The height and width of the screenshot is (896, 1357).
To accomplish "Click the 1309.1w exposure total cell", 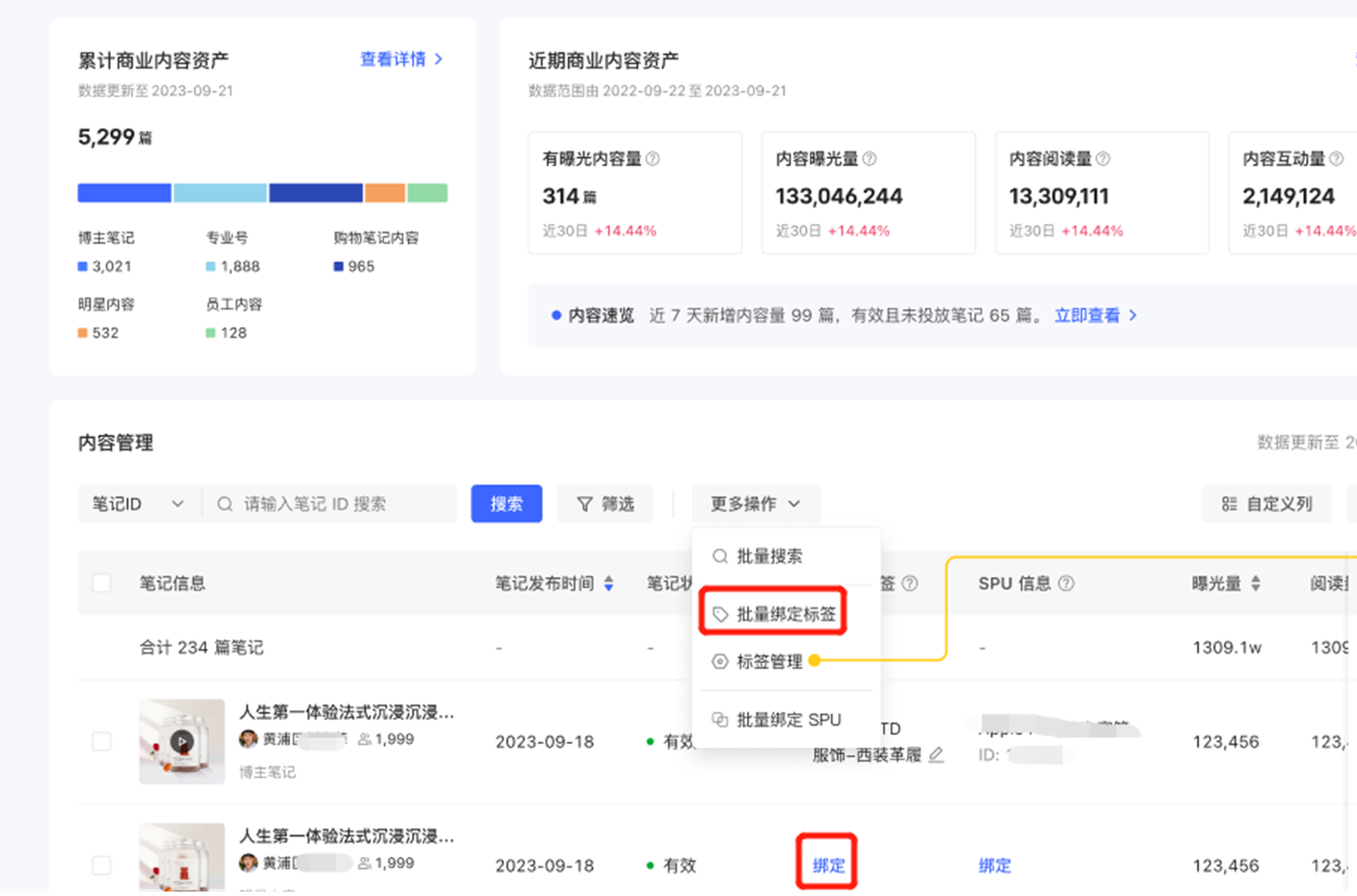I will click(1227, 648).
